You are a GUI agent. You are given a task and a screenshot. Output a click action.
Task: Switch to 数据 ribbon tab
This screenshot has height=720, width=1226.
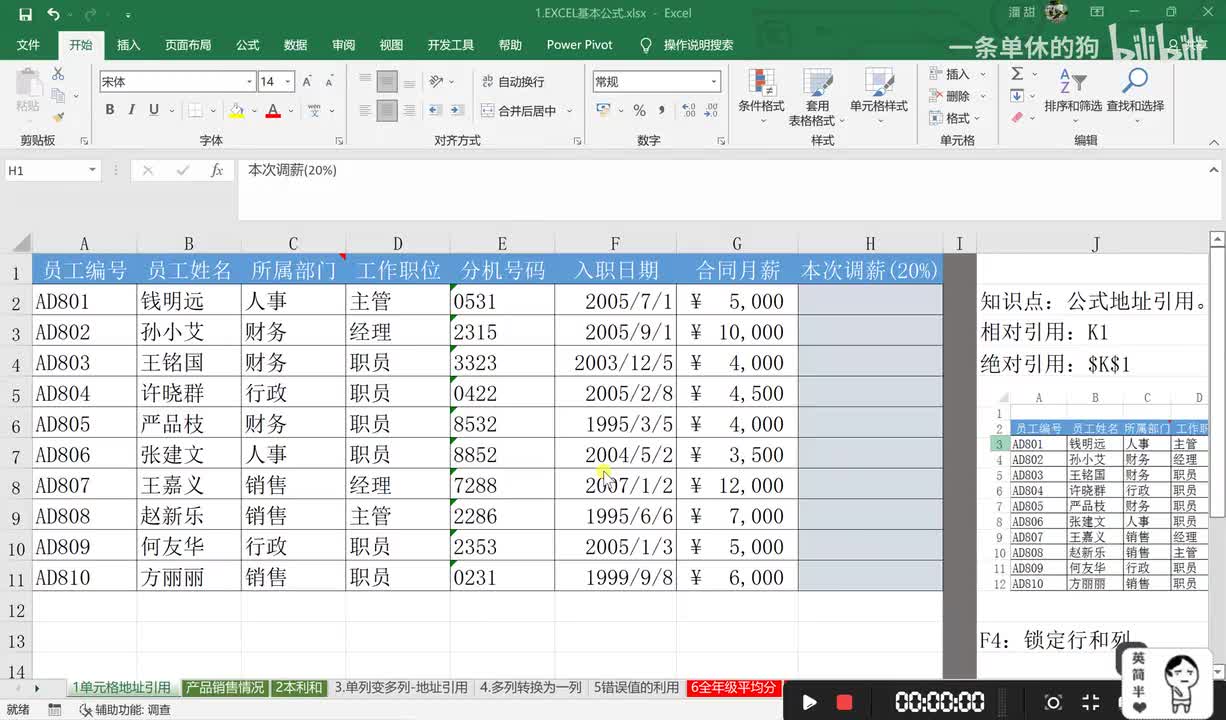click(x=295, y=45)
